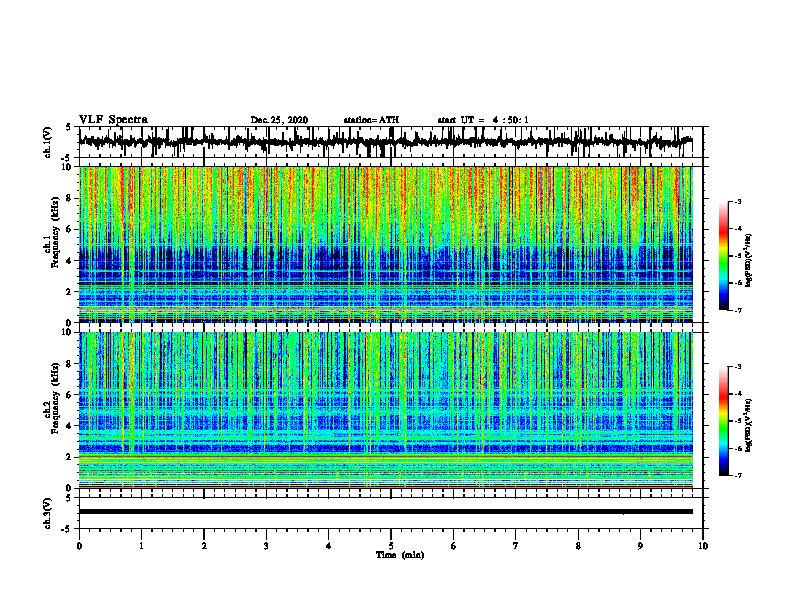The height and width of the screenshot is (612, 792).
Task: Click the "-7" label on upper color scale
Action: tap(738, 310)
